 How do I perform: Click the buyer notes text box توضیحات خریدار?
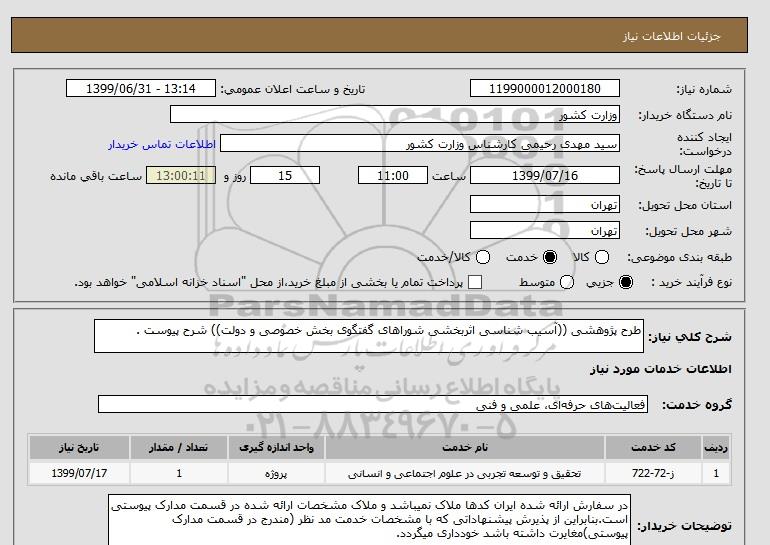coord(369,520)
